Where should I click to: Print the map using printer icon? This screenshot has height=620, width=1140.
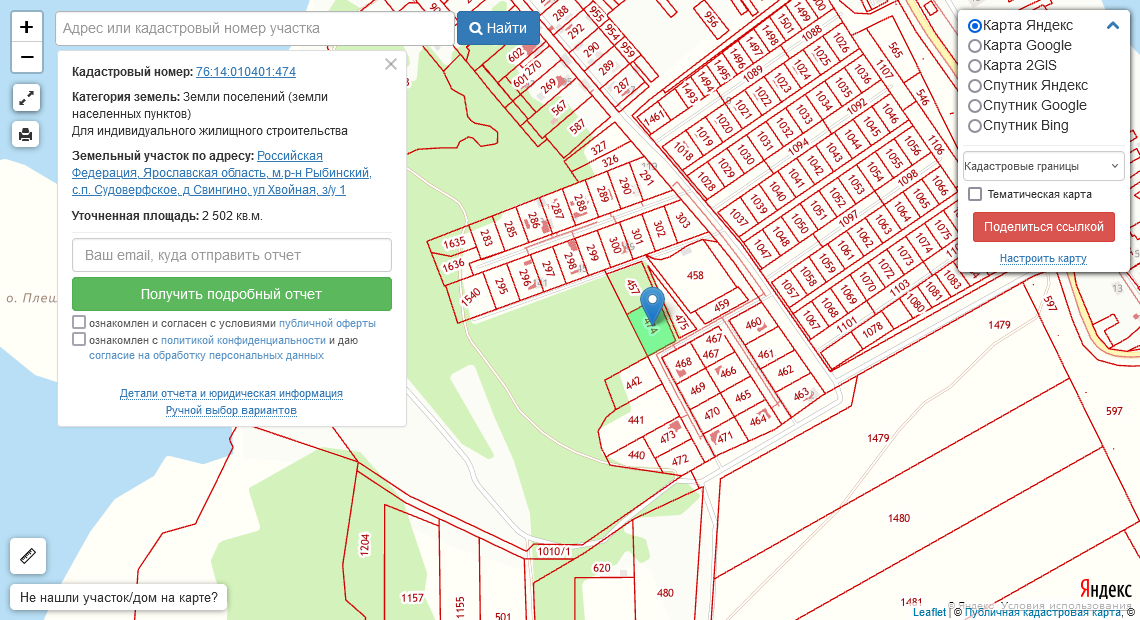(26, 134)
